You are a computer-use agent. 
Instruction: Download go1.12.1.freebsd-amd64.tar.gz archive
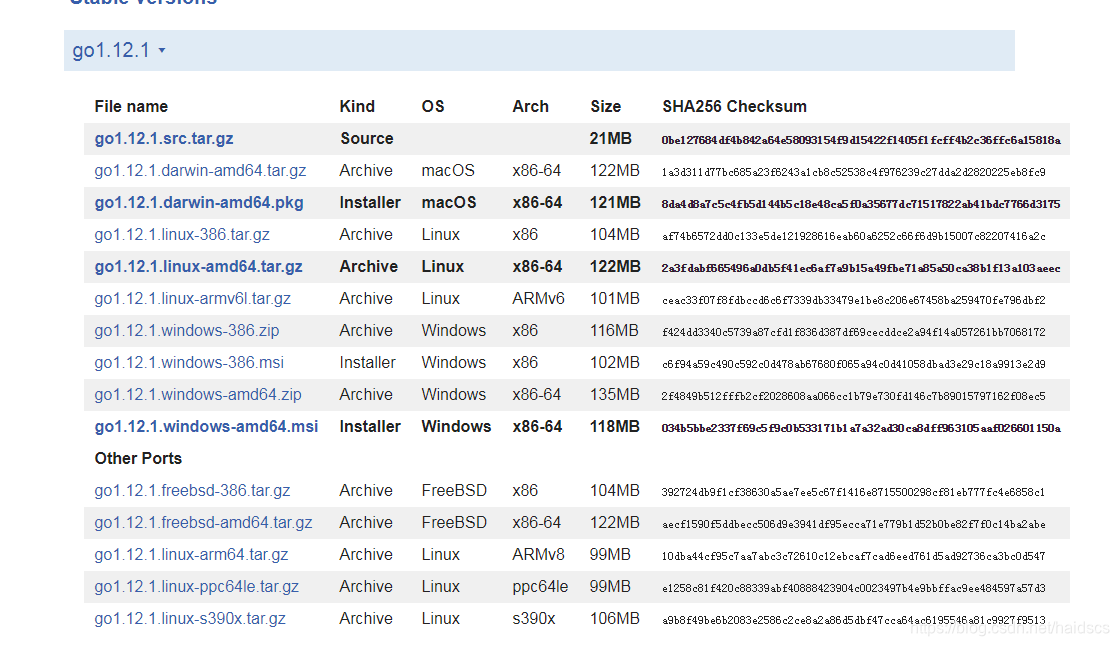click(x=203, y=523)
